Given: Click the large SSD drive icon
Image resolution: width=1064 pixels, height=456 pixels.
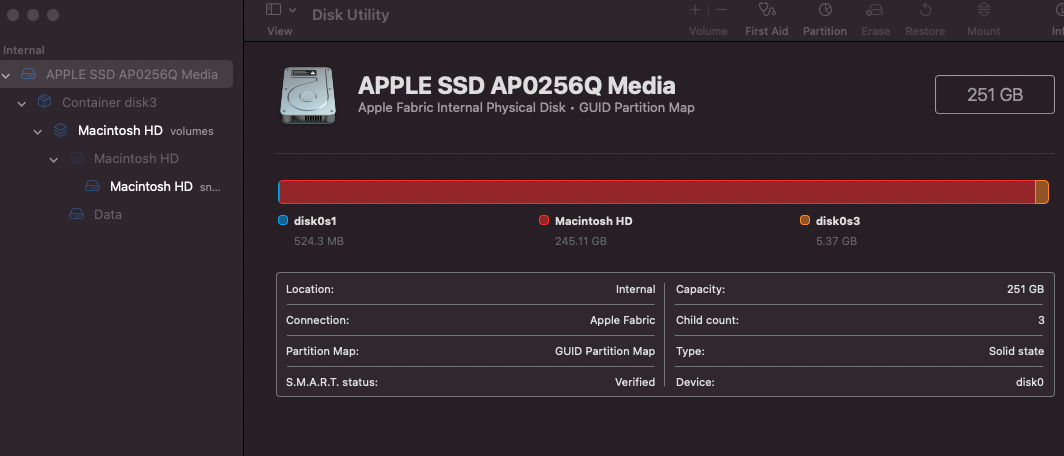Looking at the screenshot, I should tap(309, 95).
